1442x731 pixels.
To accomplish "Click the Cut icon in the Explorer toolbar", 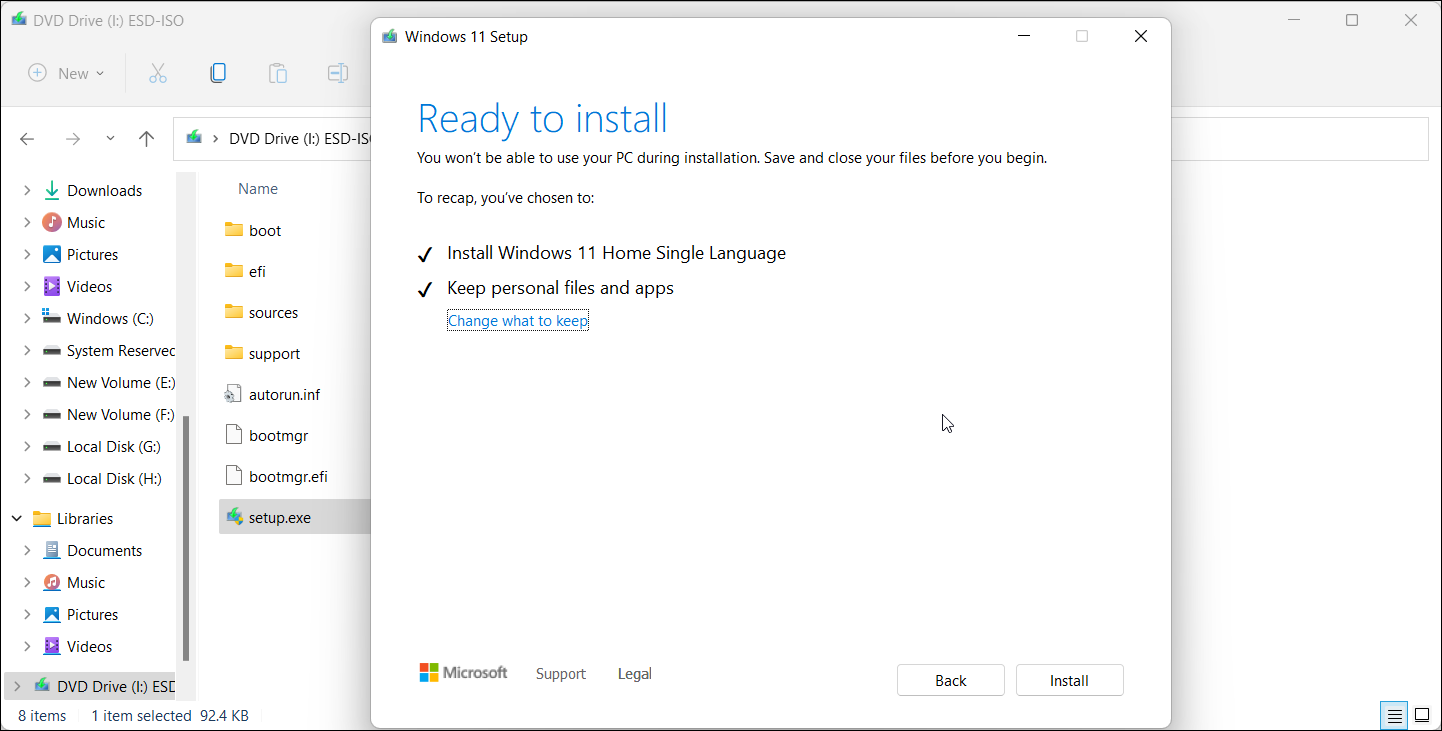I will pyautogui.click(x=157, y=73).
